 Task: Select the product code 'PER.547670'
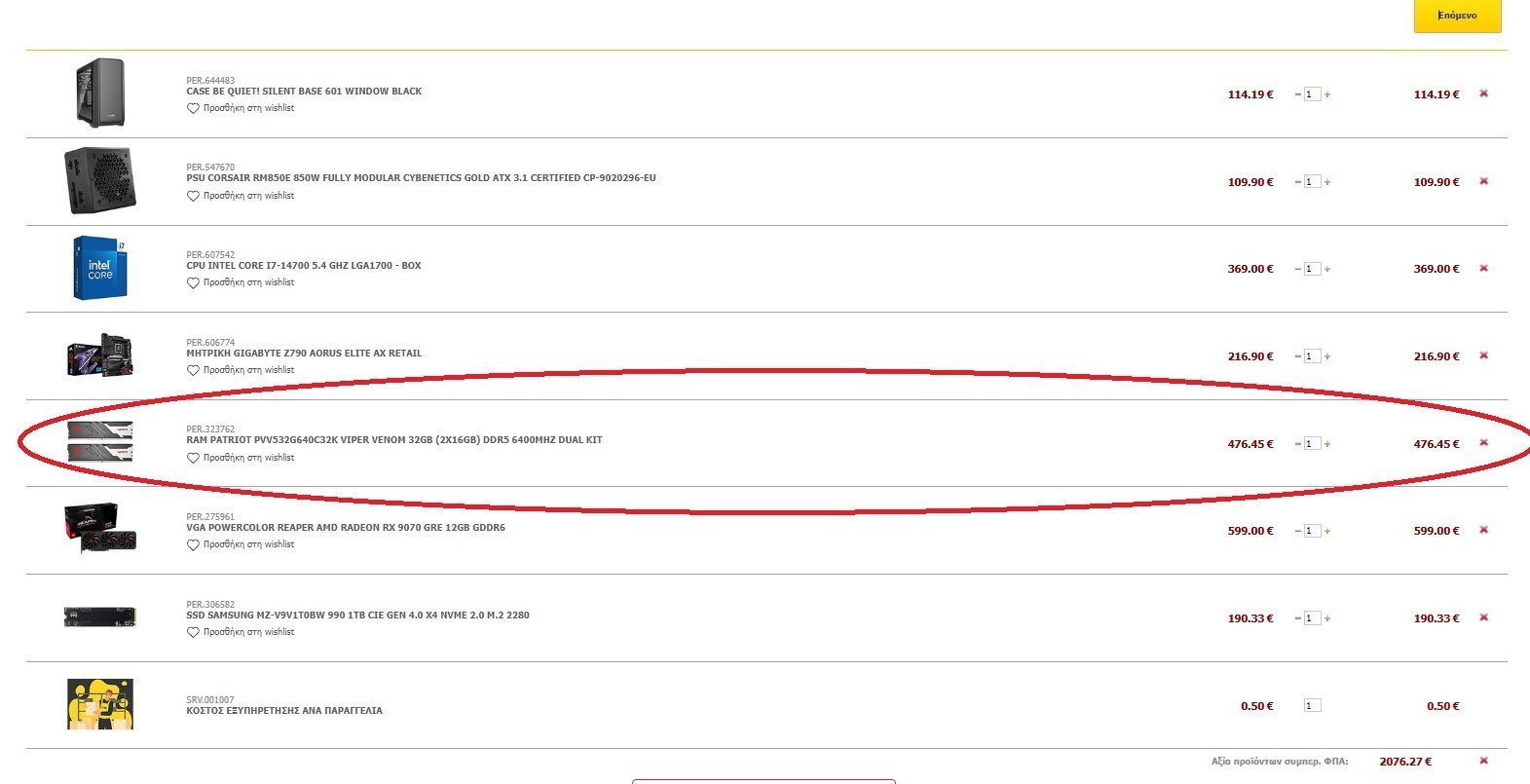[210, 168]
